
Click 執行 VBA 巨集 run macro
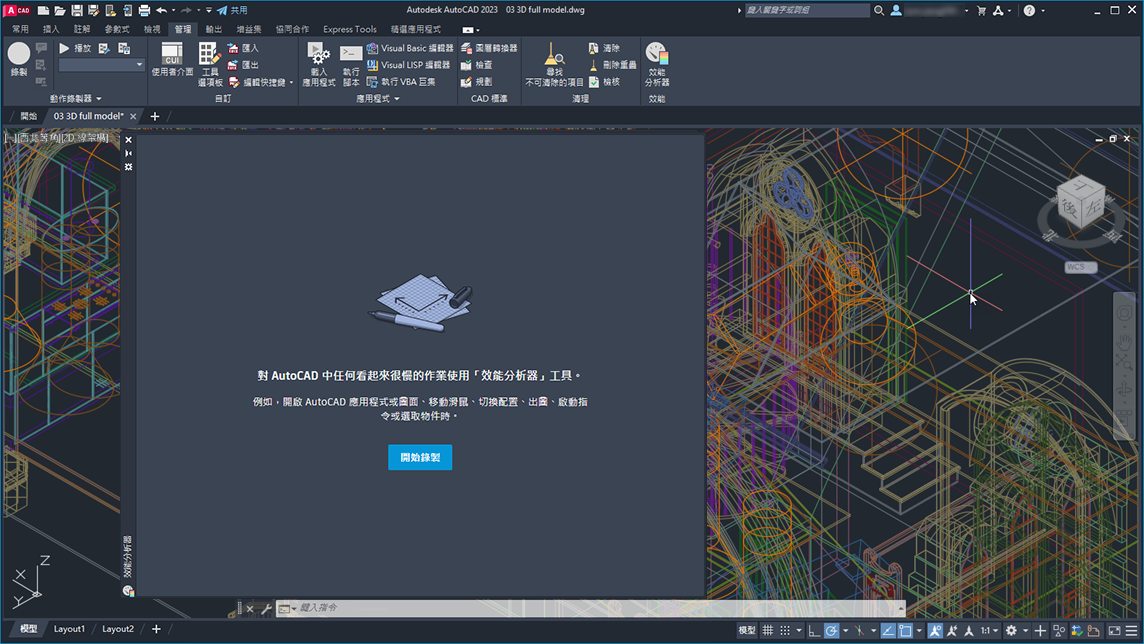(x=401, y=82)
